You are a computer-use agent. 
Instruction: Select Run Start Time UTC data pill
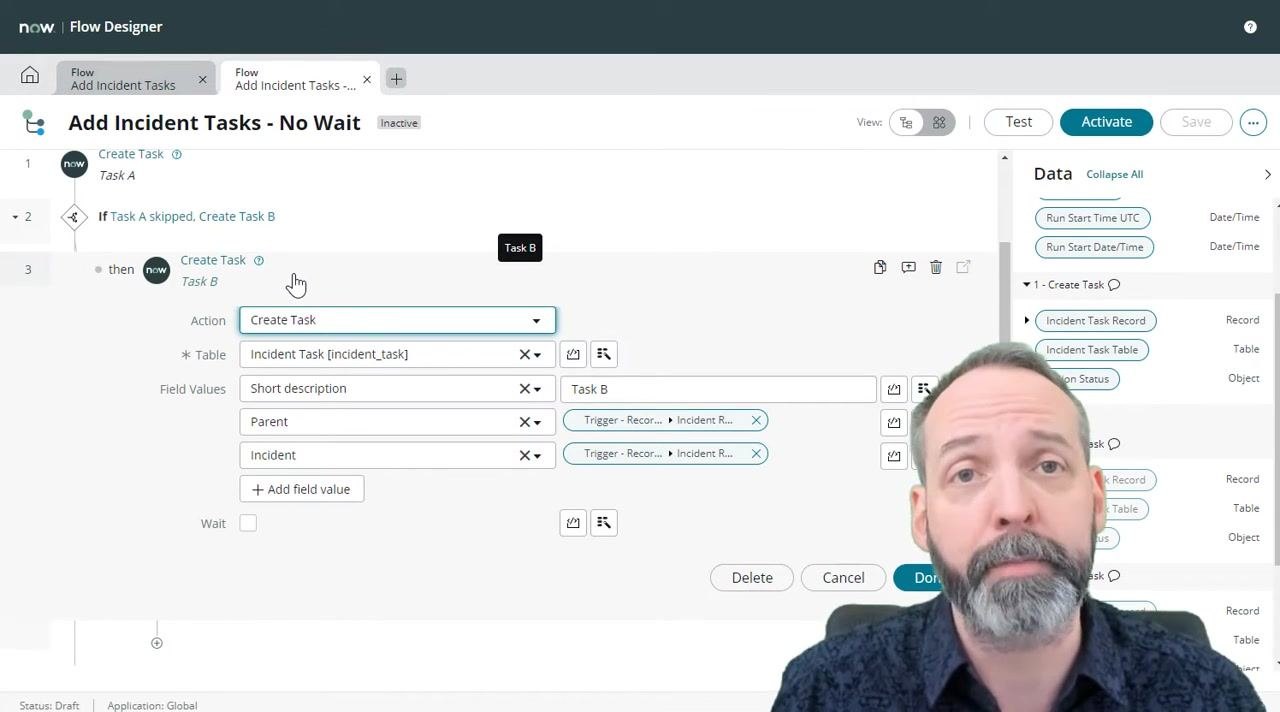coord(1092,218)
